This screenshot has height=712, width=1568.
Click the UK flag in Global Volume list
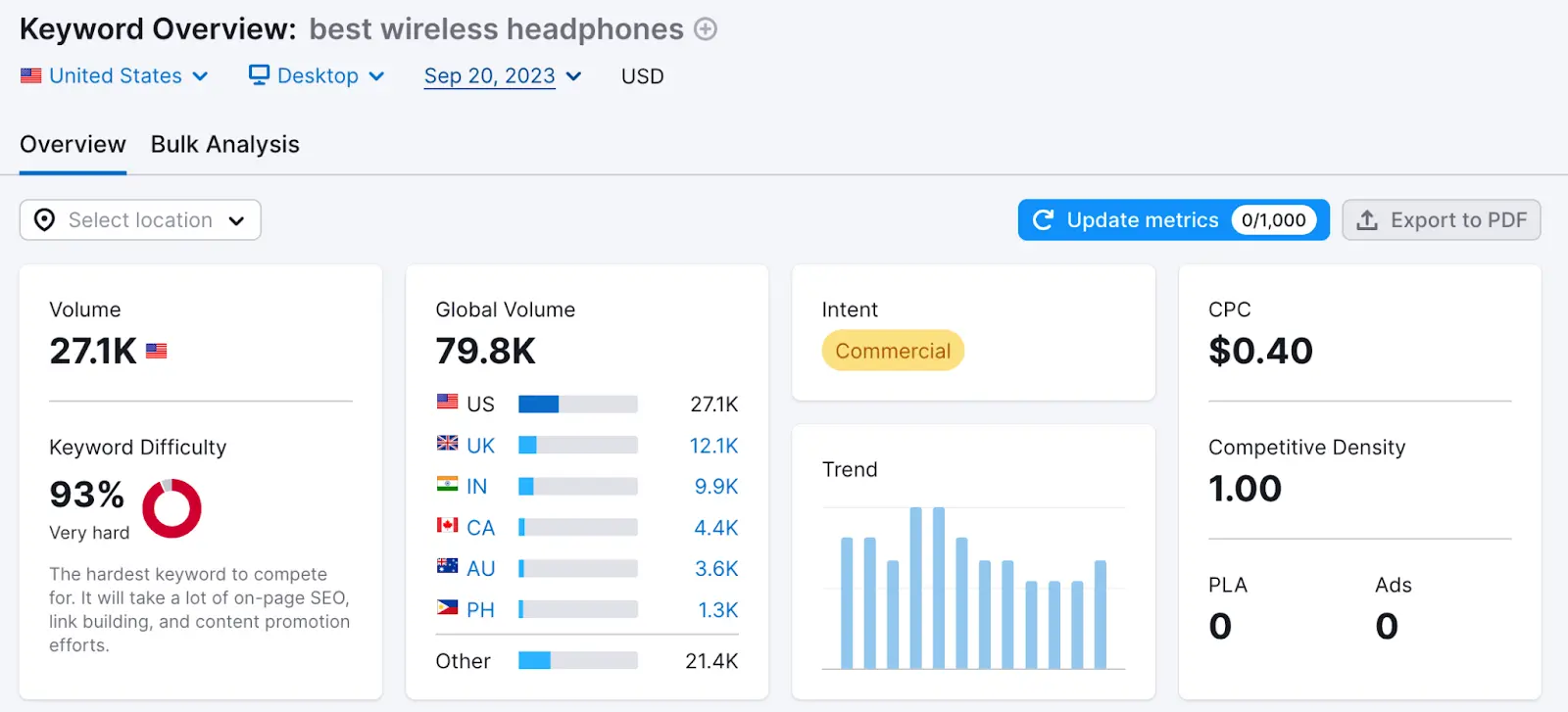click(x=447, y=445)
